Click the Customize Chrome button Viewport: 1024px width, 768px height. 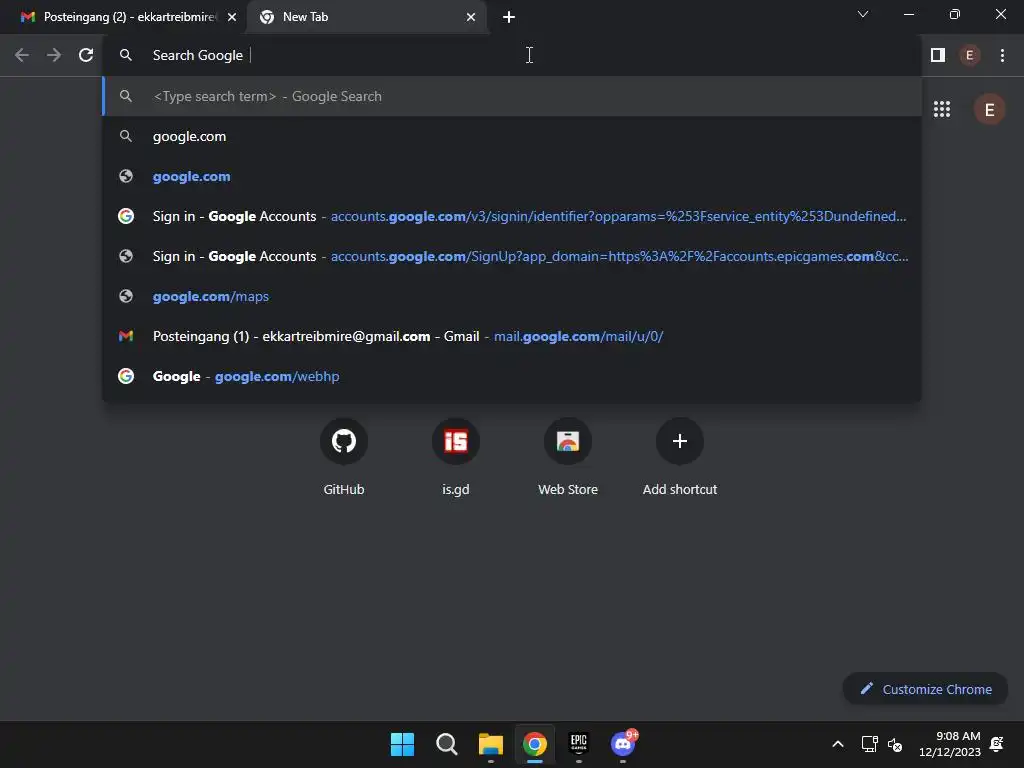925,689
